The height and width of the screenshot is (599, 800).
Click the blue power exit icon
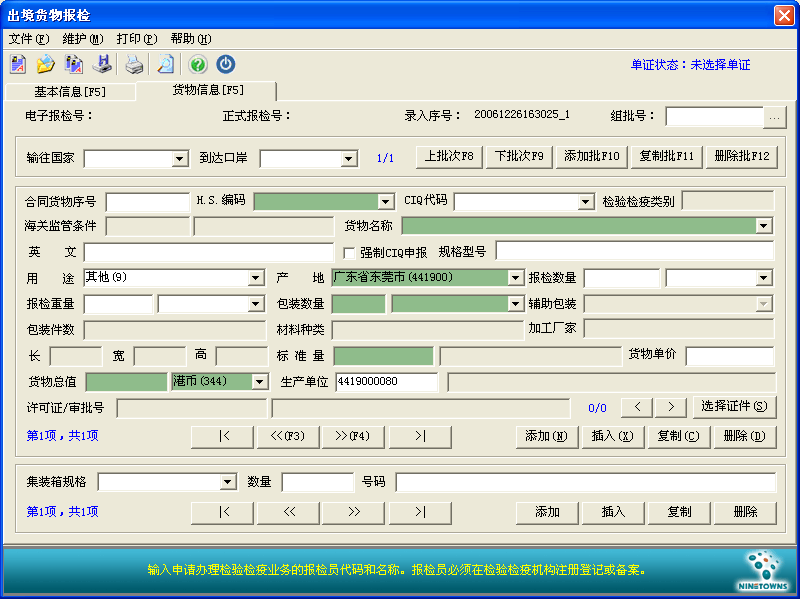(226, 65)
